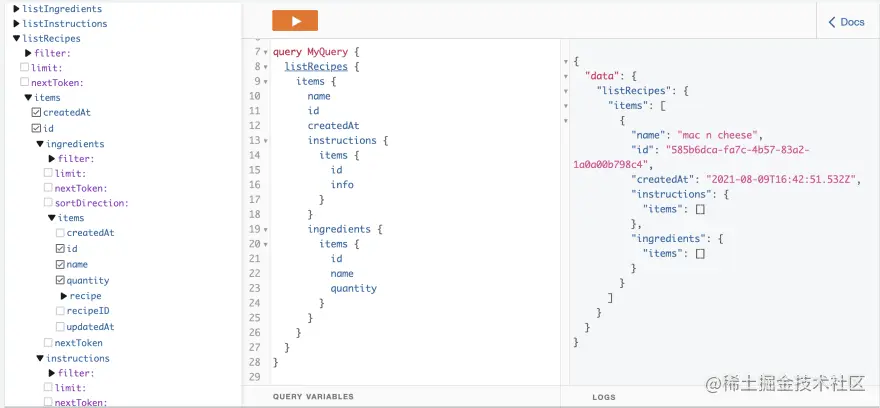
Task: Fold the items block at line 20
Action: [x=265, y=245]
